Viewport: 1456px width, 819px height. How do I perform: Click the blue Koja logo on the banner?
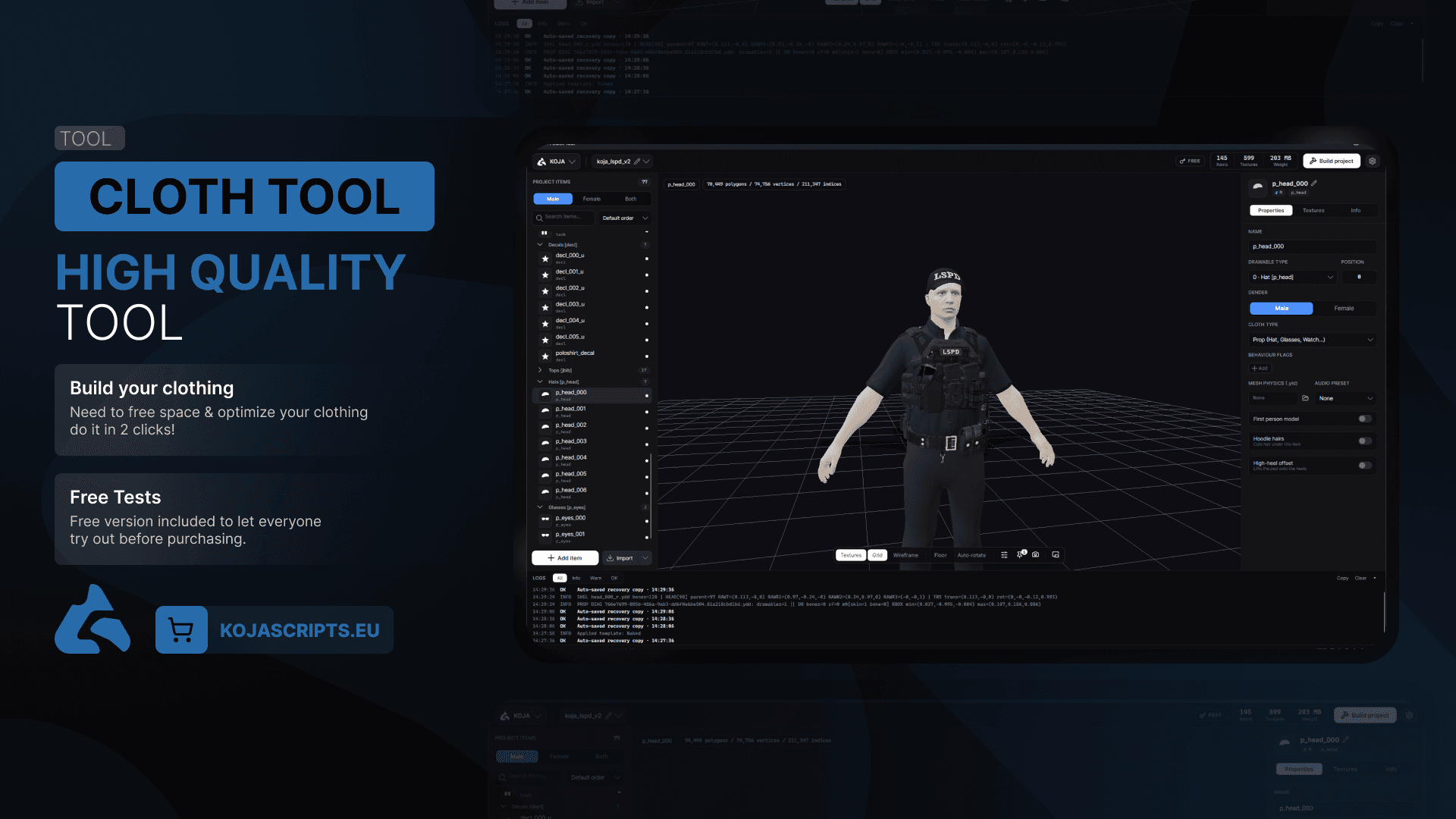(x=93, y=619)
